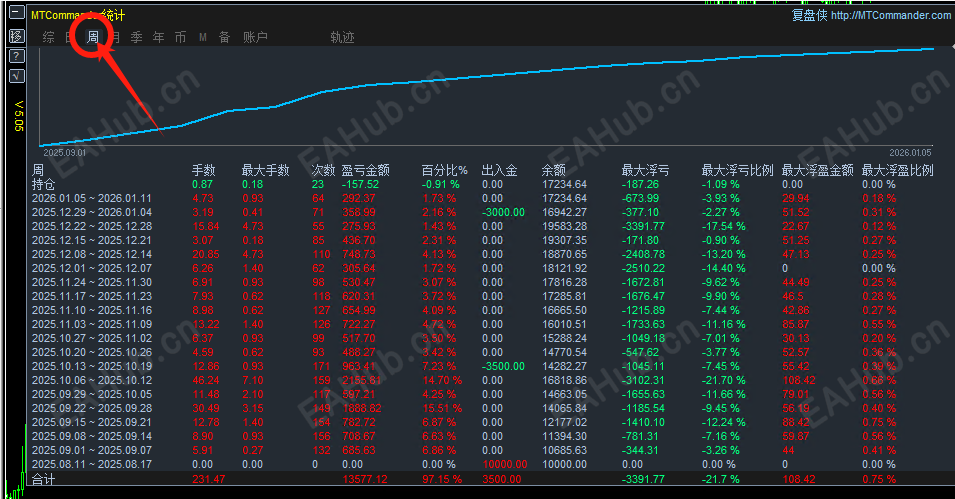Select week row 2025.11.24 ~ 2025.11.30

pyautogui.click(x=92, y=282)
